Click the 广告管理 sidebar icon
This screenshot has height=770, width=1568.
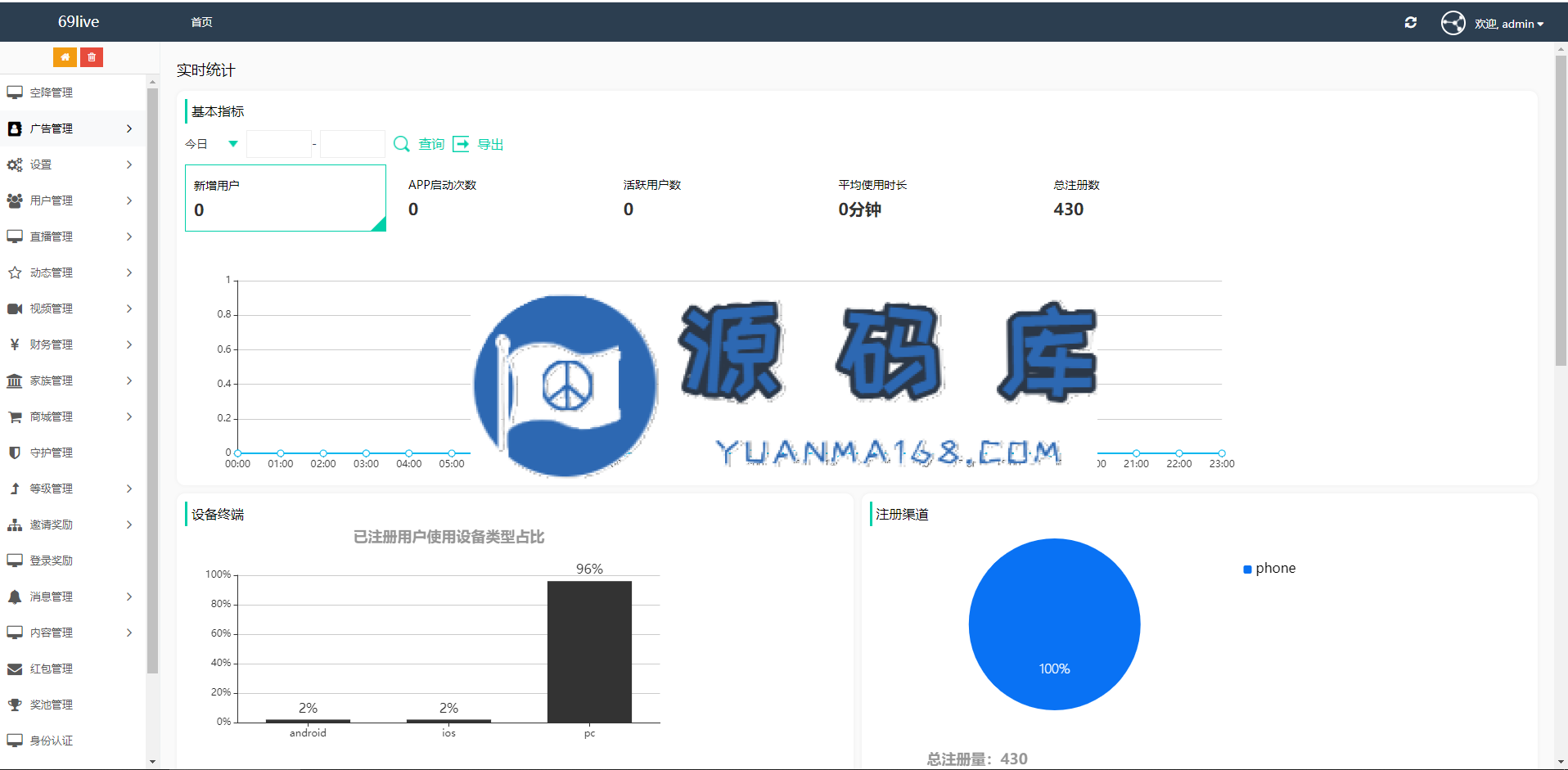point(15,128)
